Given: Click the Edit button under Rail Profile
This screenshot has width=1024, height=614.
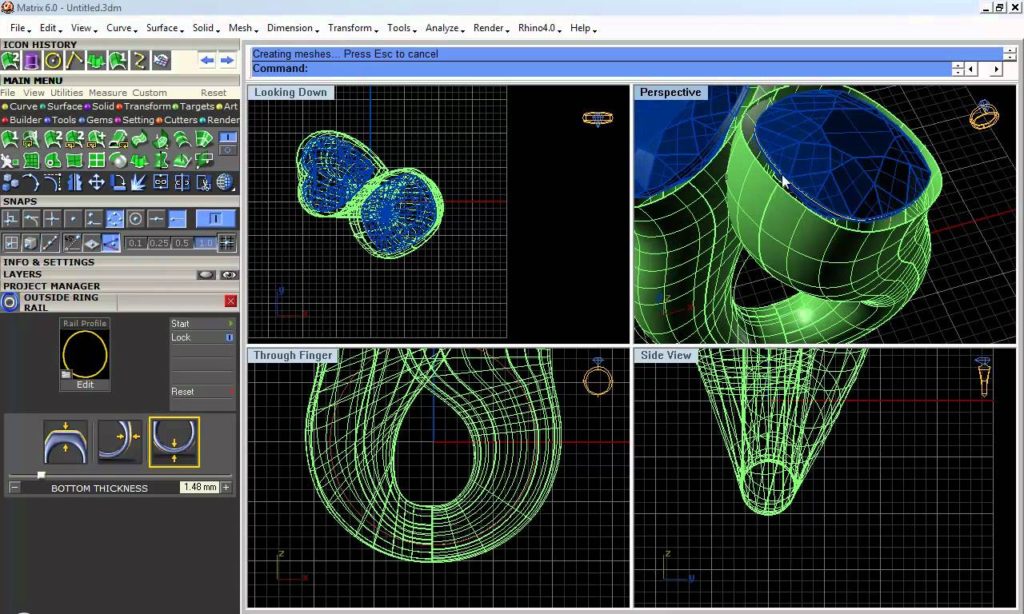Looking at the screenshot, I should tap(85, 384).
